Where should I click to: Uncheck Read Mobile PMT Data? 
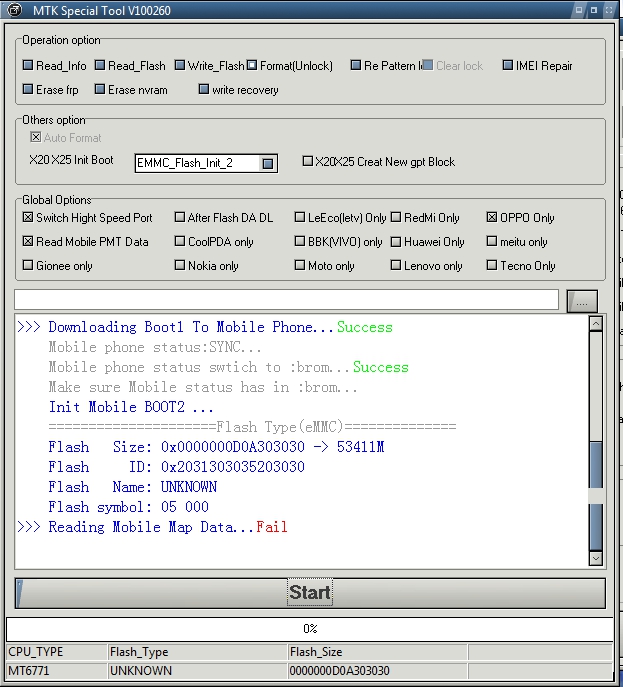pyautogui.click(x=28, y=241)
